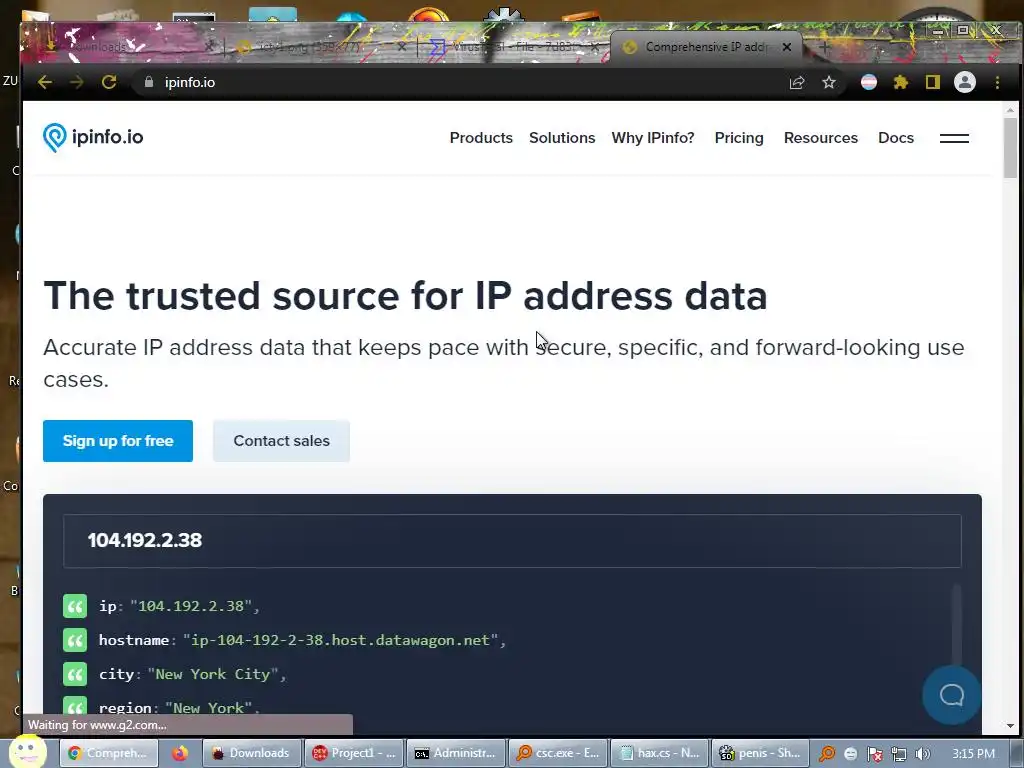Click the volume speaker tray icon
Viewport: 1024px width, 768px height.
coord(922,754)
